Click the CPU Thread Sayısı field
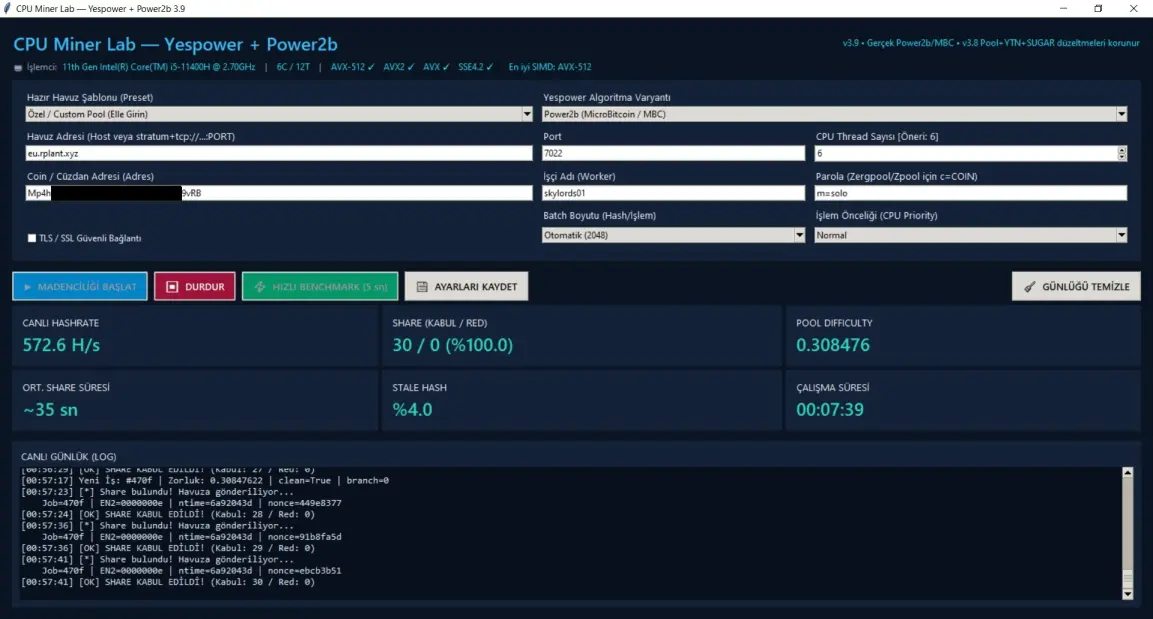This screenshot has width=1153, height=619. 965,153
